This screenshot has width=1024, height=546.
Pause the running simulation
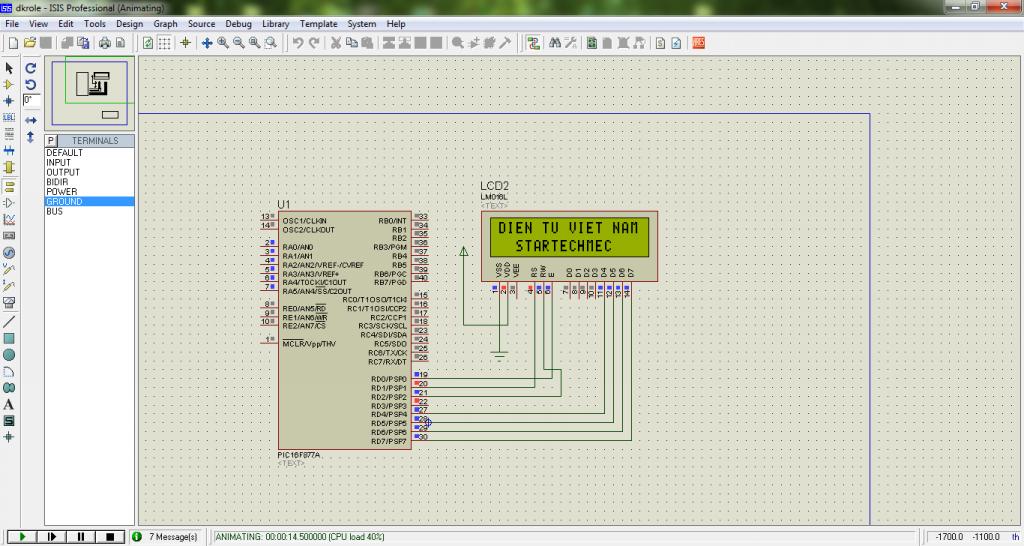point(82,537)
